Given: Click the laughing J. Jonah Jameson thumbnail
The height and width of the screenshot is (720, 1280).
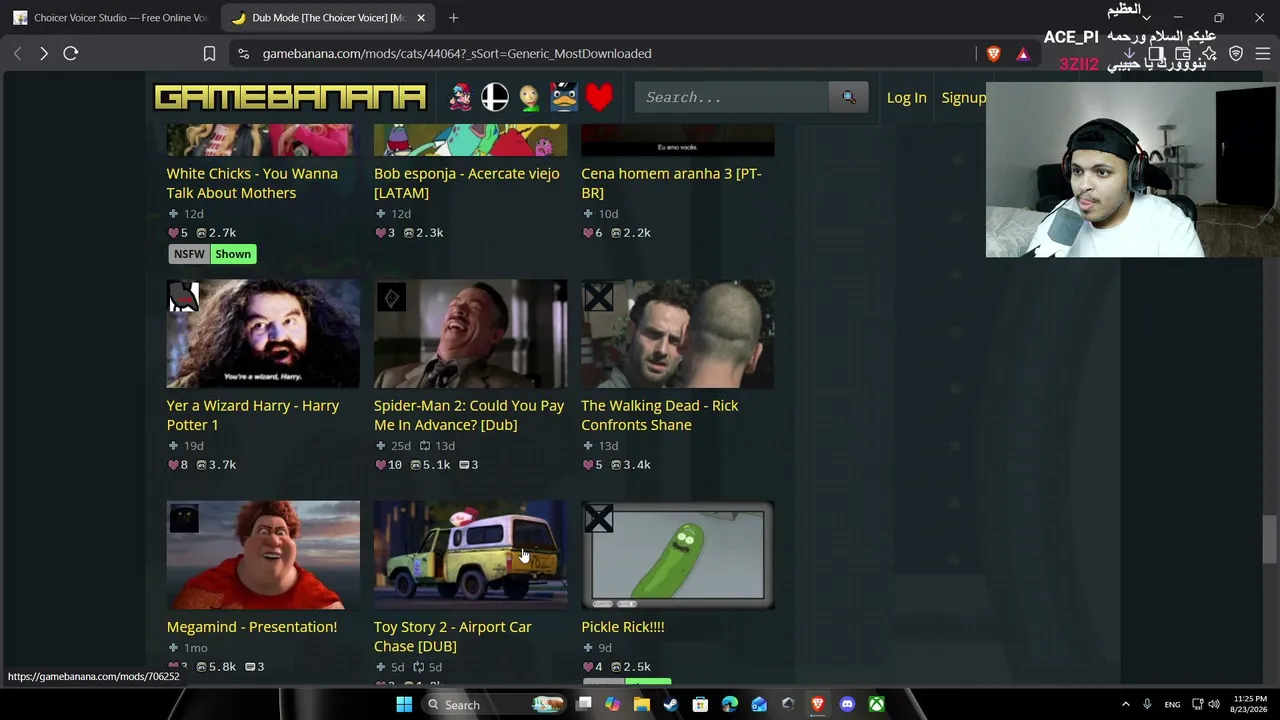Looking at the screenshot, I should pos(470,334).
